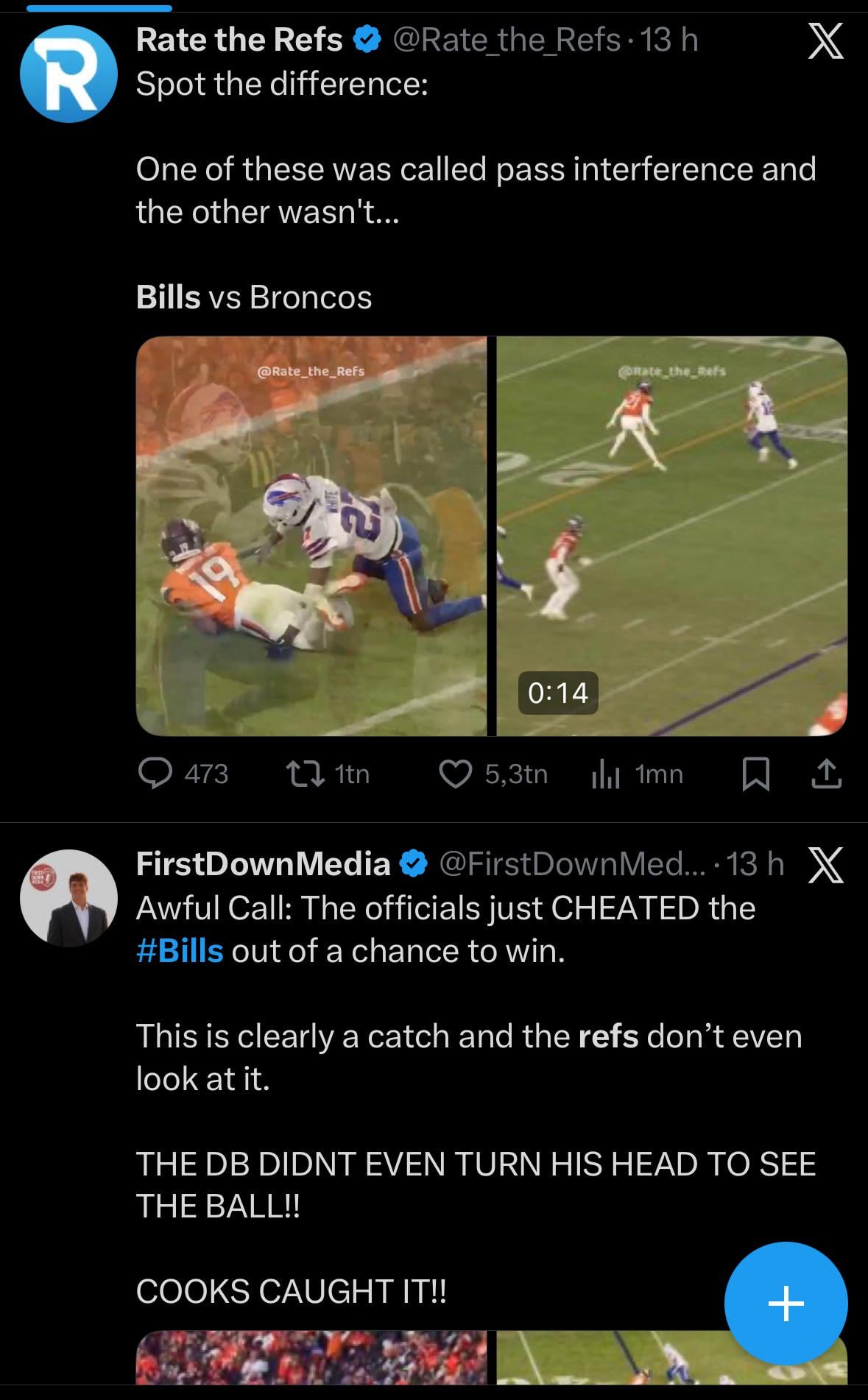868x1400 pixels.
Task: Open X logo menu on first tweet
Action: click(825, 40)
